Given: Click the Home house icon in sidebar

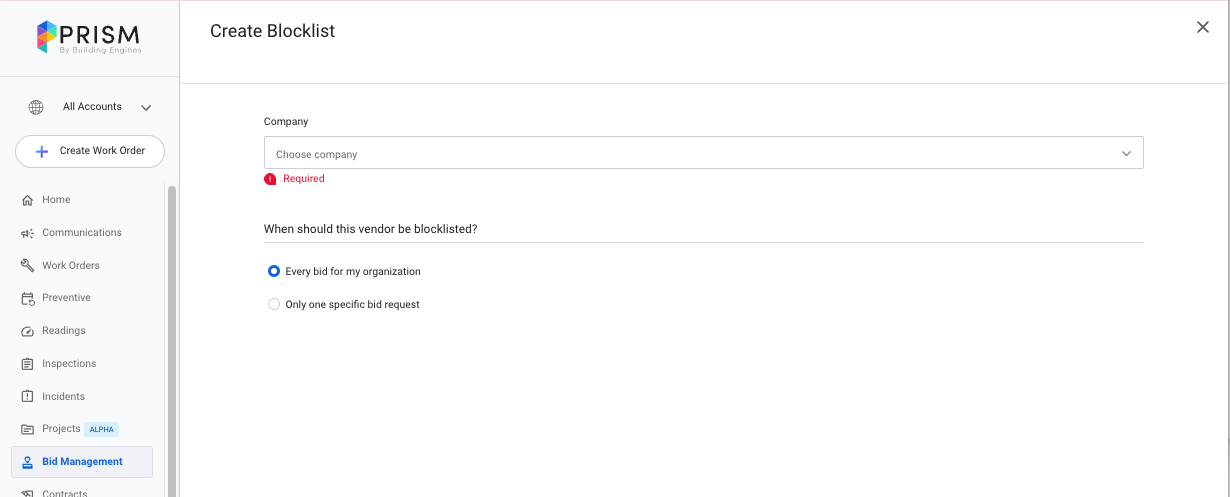Looking at the screenshot, I should coord(28,200).
